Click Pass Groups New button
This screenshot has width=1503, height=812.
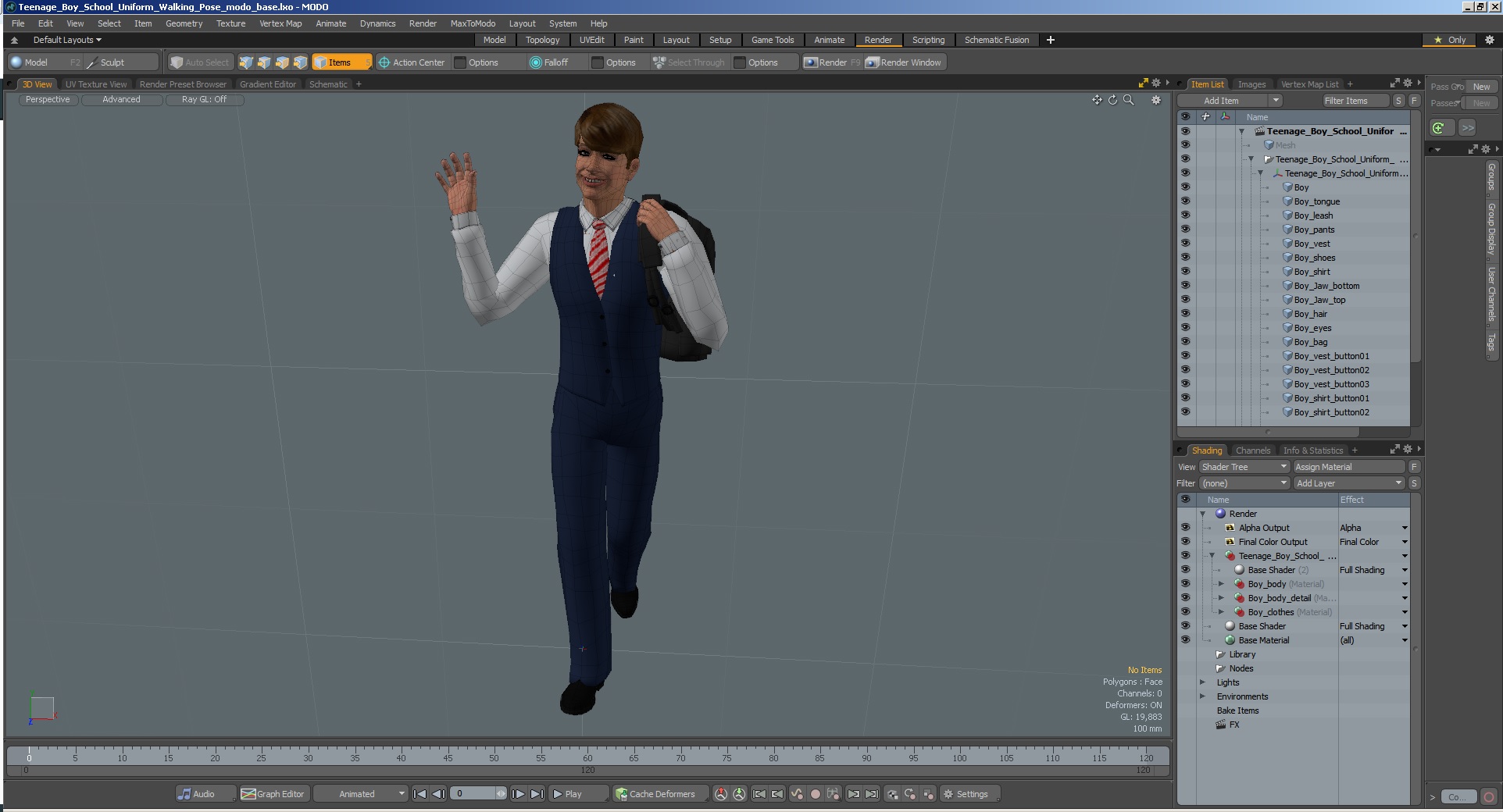click(x=1481, y=87)
